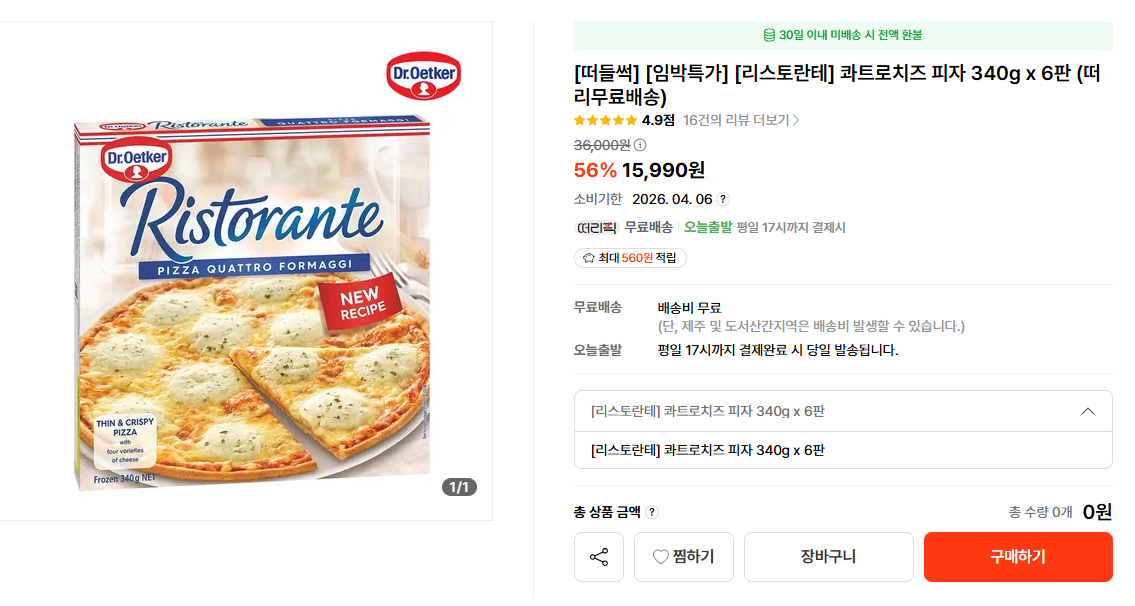Open the Ristorante pizza product image
The height and width of the screenshot is (606, 1135).
point(252,300)
